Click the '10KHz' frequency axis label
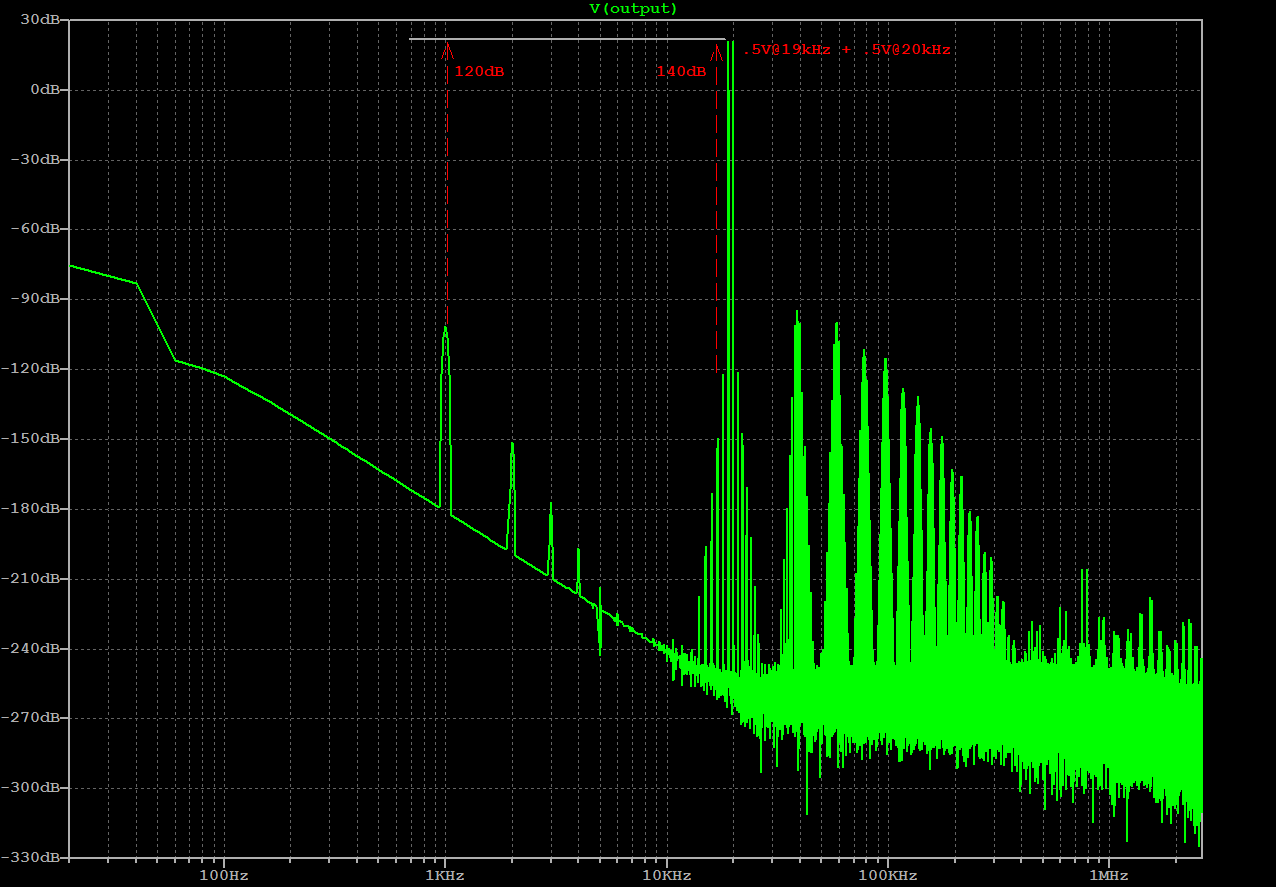Image resolution: width=1276 pixels, height=887 pixels. pyautogui.click(x=666, y=876)
